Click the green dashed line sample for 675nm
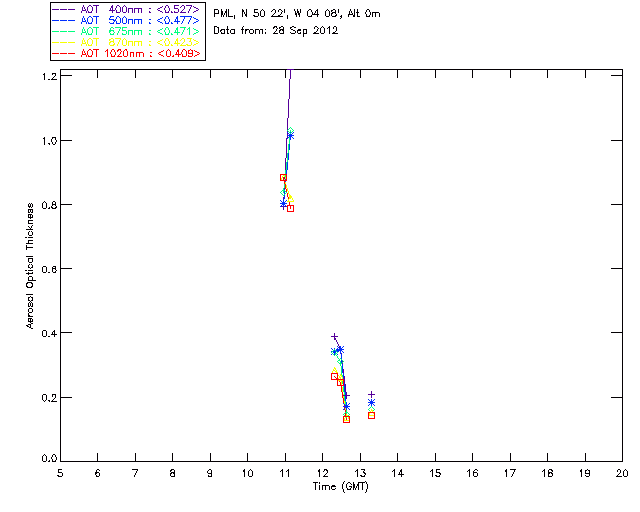The image size is (640, 512). [x=64, y=32]
